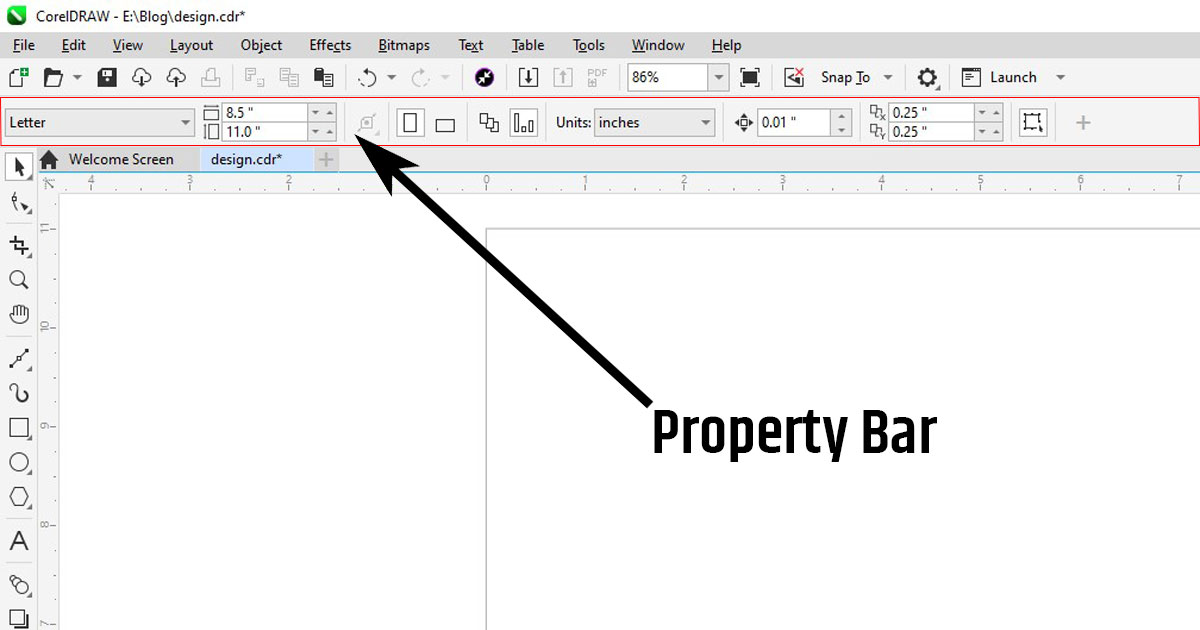
Task: Open the Letter page size dropdown
Action: tap(185, 123)
